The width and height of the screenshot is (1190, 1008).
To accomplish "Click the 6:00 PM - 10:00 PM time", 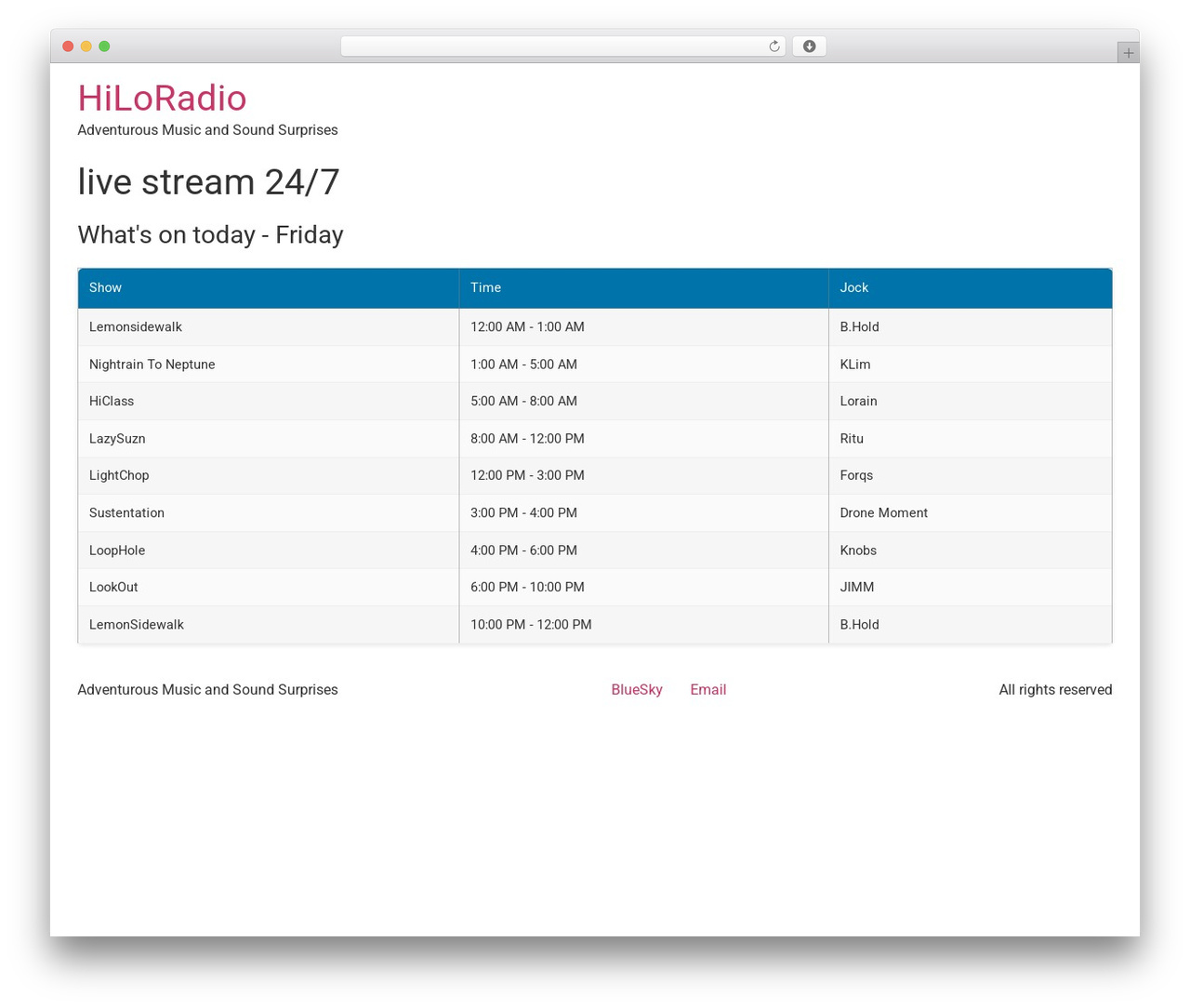I will click(527, 588).
